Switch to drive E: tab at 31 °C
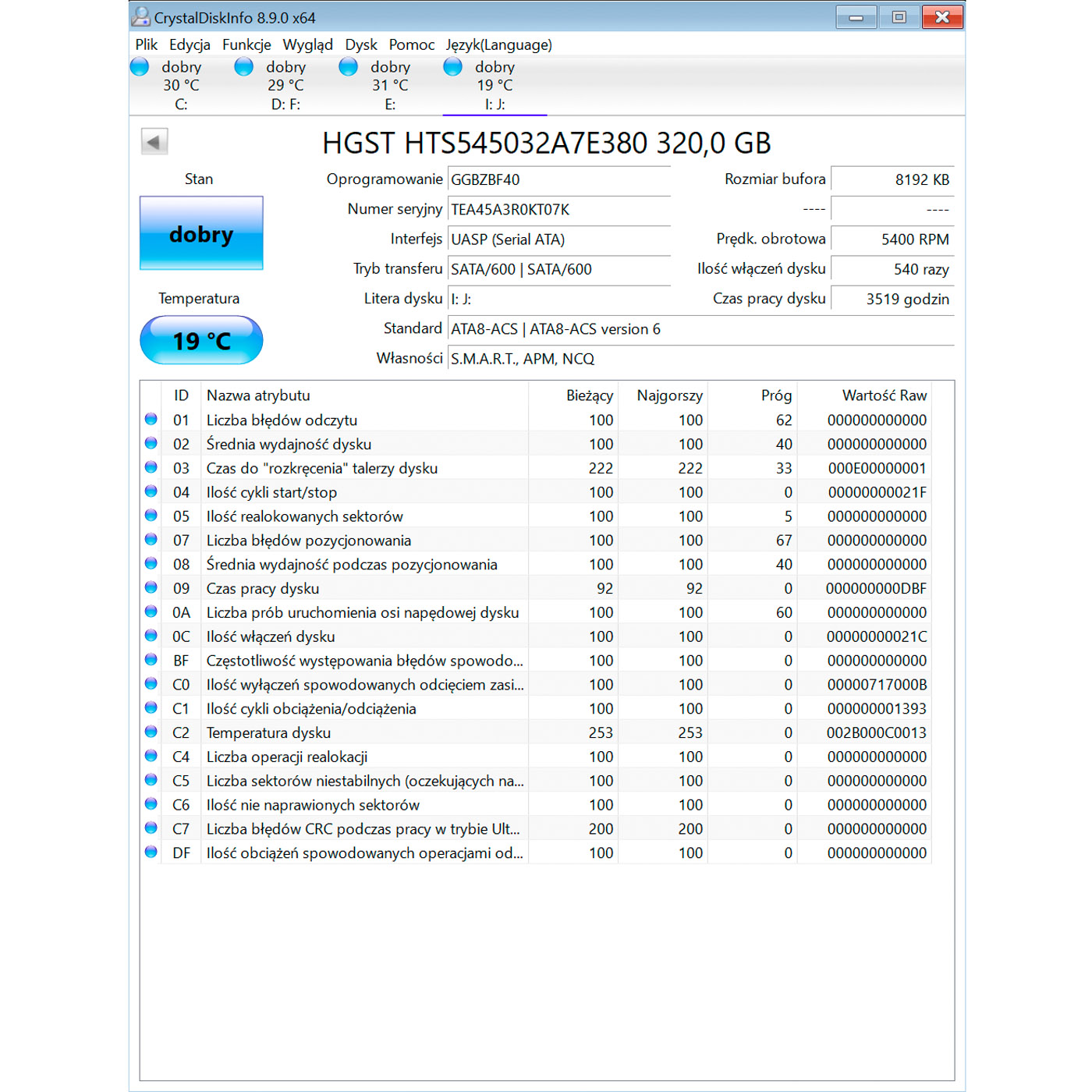The height and width of the screenshot is (1092, 1092). coord(390,85)
